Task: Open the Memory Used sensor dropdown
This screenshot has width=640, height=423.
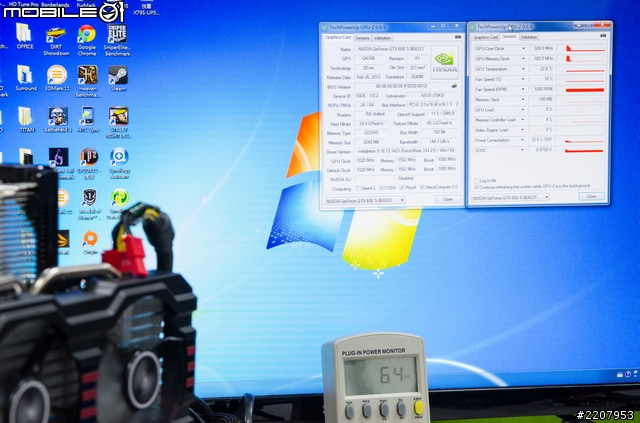Action: 523,100
